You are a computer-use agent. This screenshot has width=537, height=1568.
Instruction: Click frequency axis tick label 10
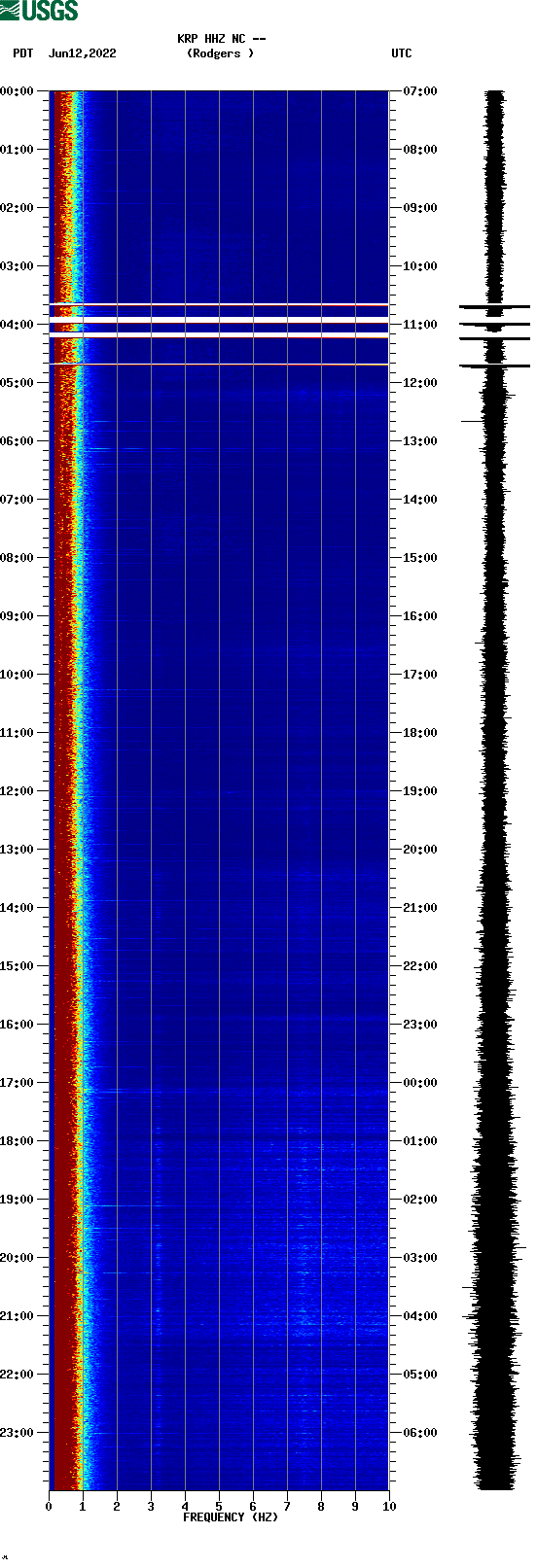pos(389,1507)
